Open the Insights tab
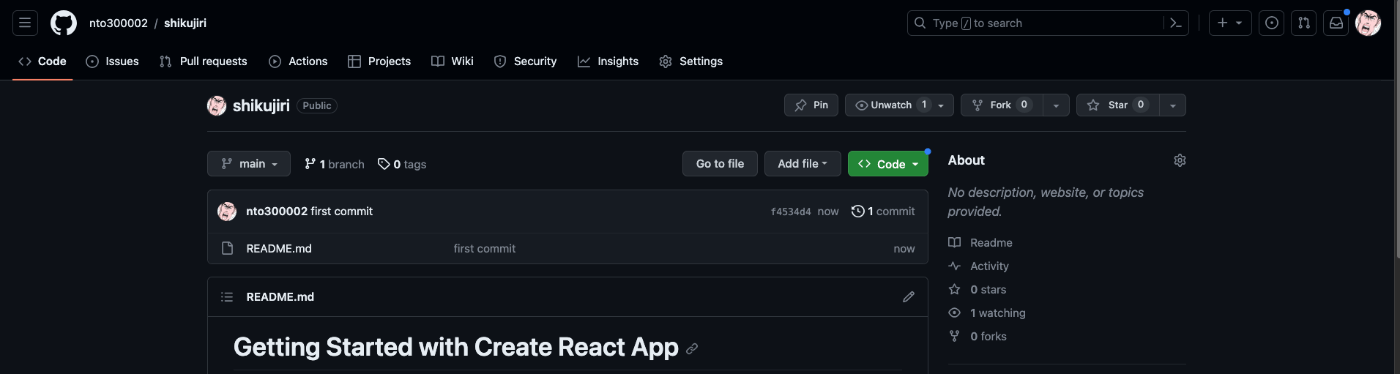The height and width of the screenshot is (374, 1400). click(608, 61)
